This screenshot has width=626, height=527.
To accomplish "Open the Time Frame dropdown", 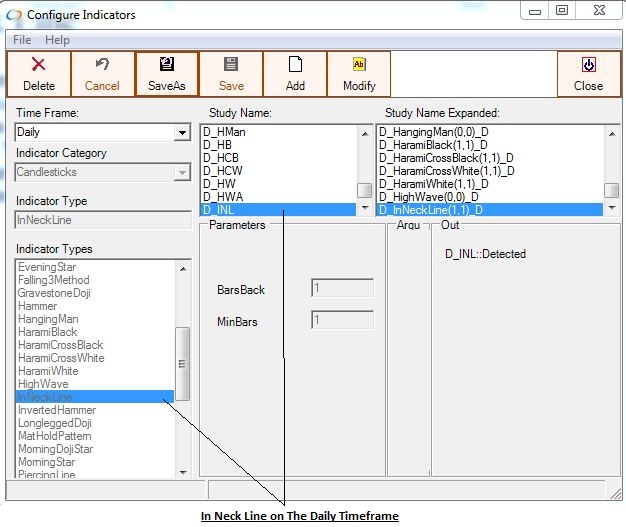I will [181, 133].
